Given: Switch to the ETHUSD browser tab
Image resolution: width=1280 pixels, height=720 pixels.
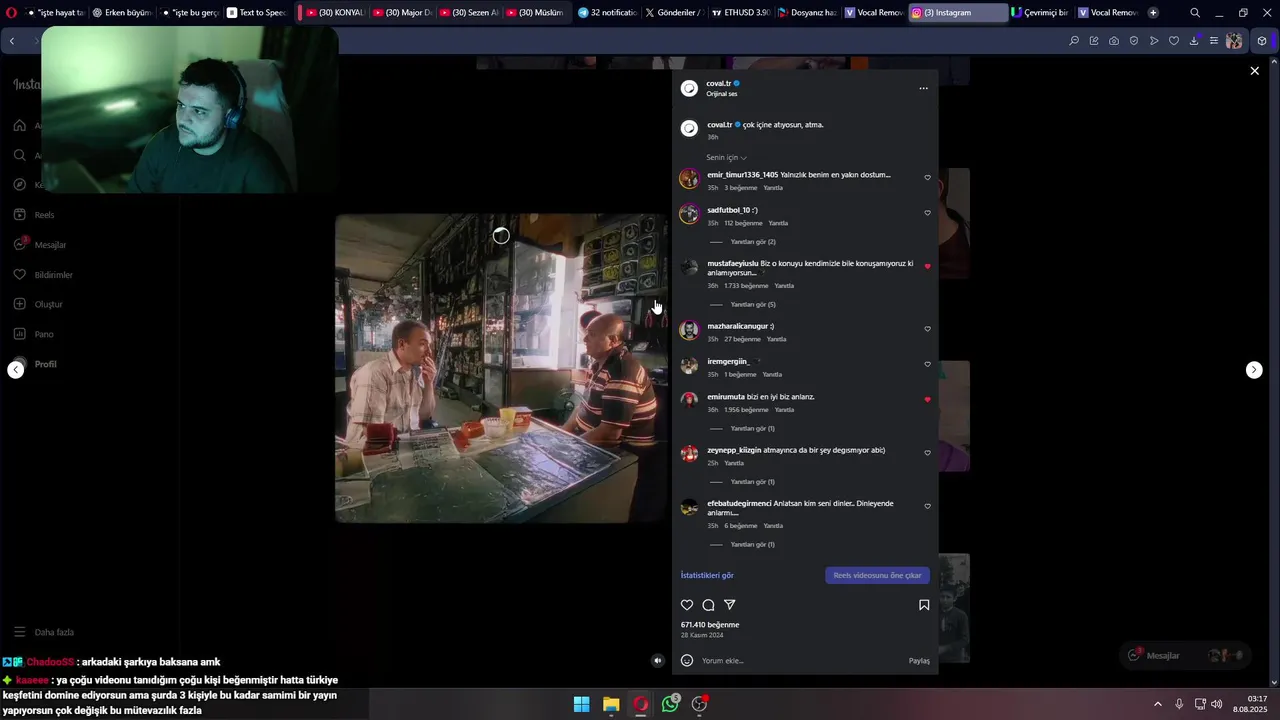Looking at the screenshot, I should coord(740,13).
